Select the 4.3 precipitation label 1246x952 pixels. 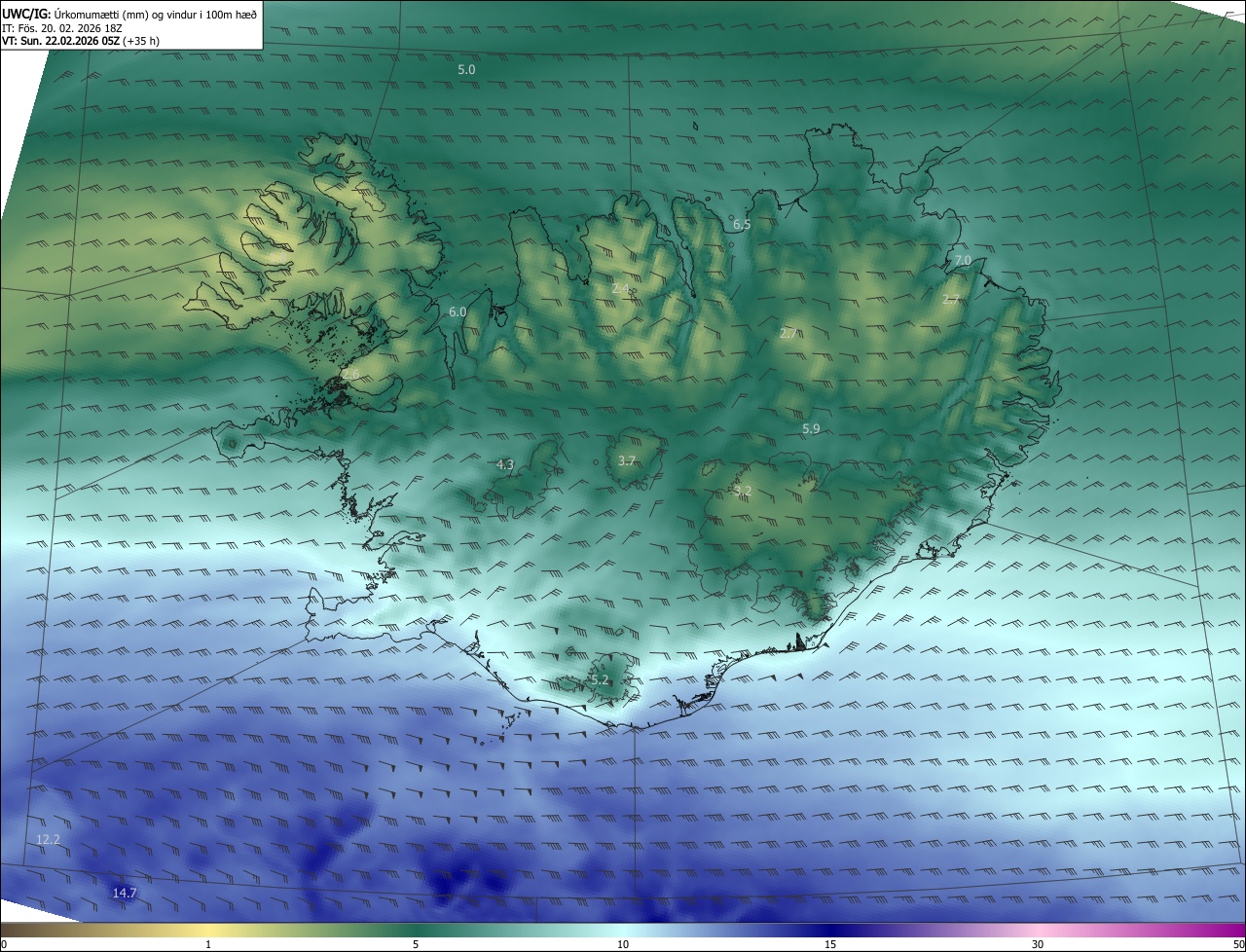coord(505,465)
